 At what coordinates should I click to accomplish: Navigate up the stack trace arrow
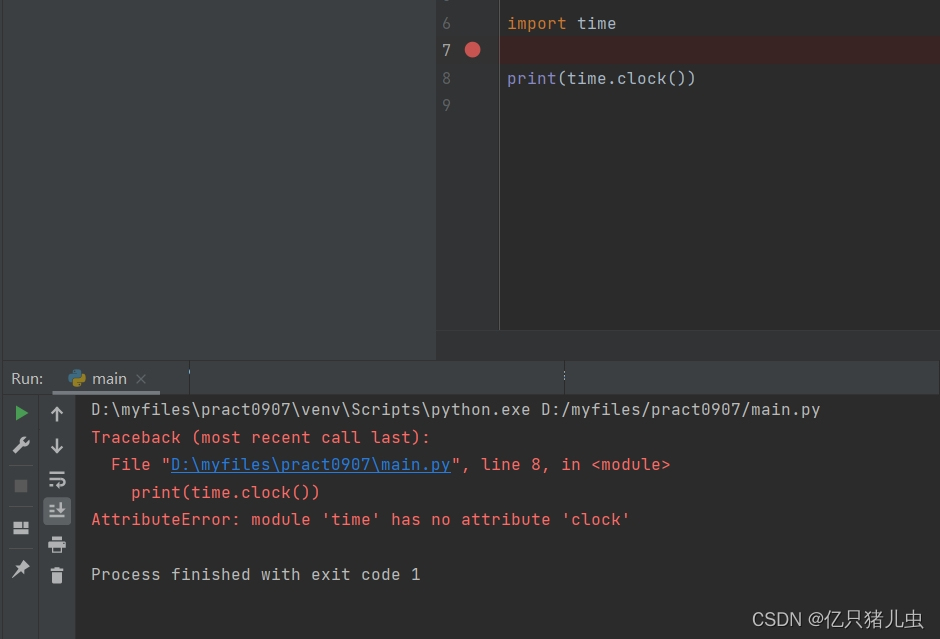(x=57, y=412)
